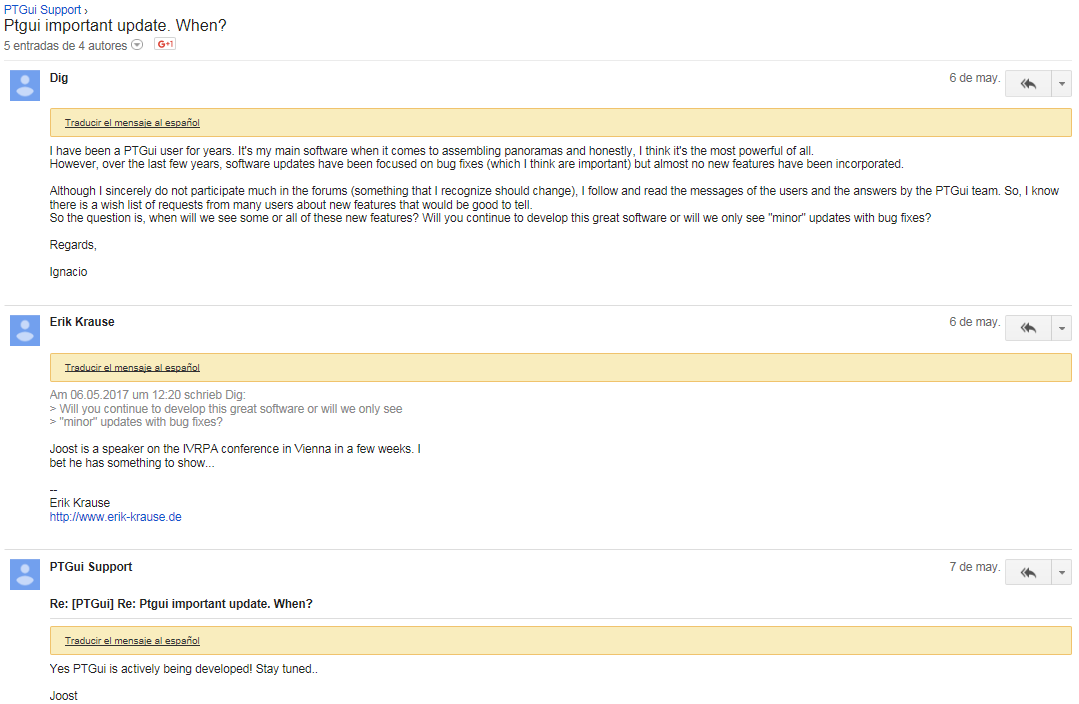Viewport: 1079px width, 704px height.
Task: Open the more options dropdown on PTGui Support's post
Action: click(x=1062, y=573)
